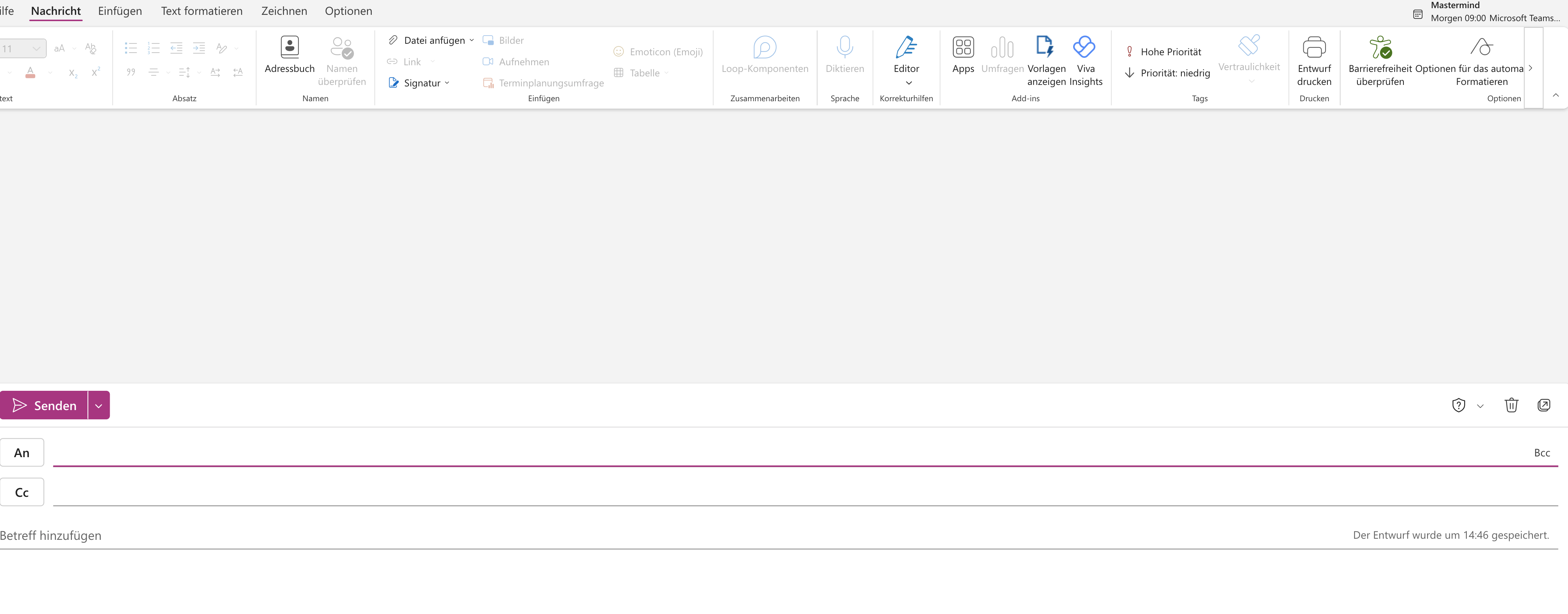The width and height of the screenshot is (1568, 614).
Task: Click the numbered list icon
Action: click(x=153, y=48)
